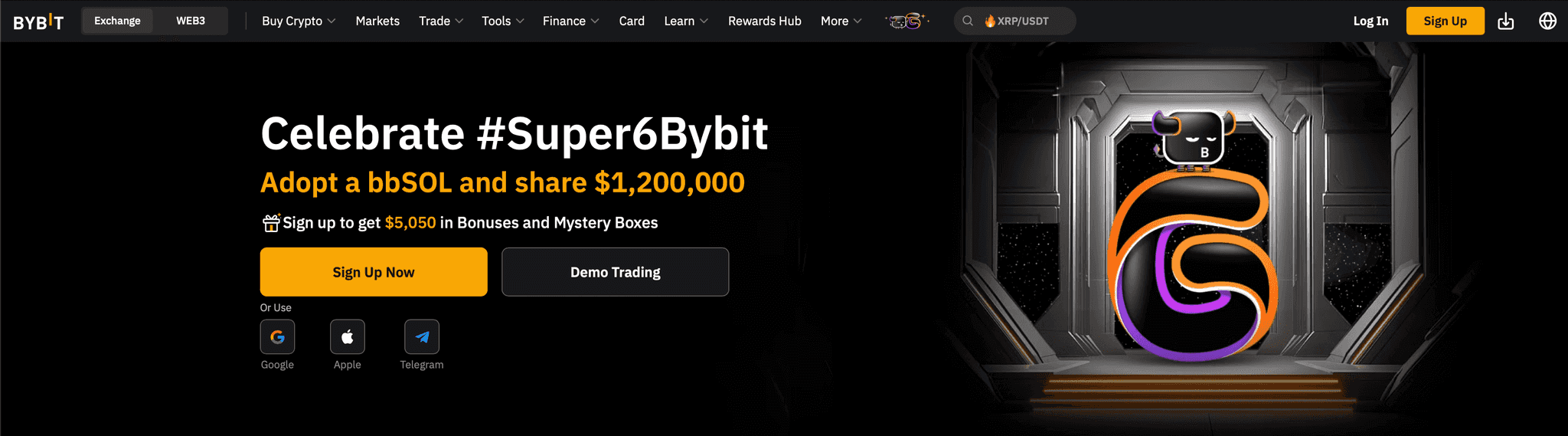Screen dimensions: 1568x436
Task: Expand the More dropdown menu
Action: (x=841, y=21)
